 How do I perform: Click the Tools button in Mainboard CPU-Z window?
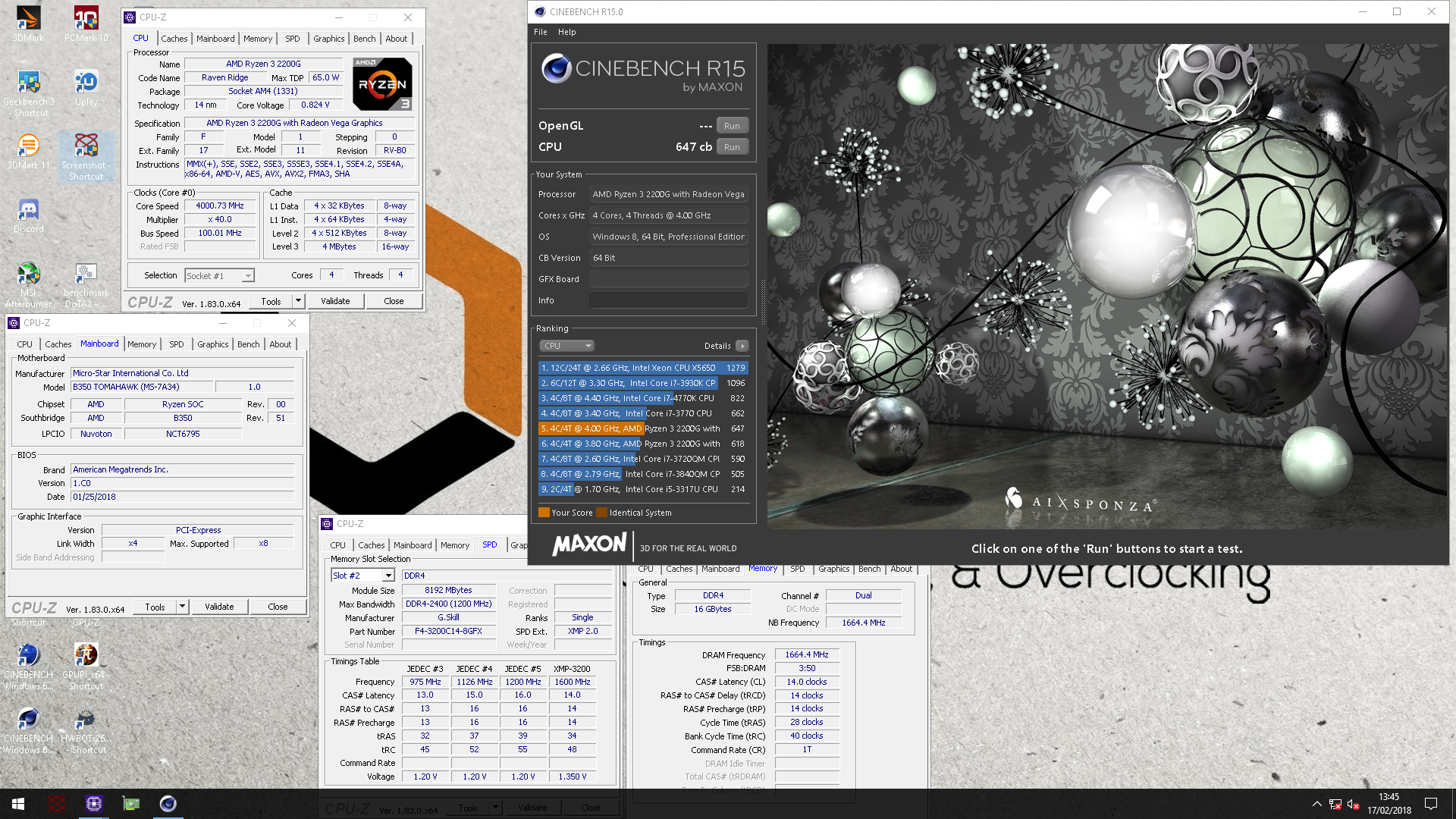click(x=155, y=607)
